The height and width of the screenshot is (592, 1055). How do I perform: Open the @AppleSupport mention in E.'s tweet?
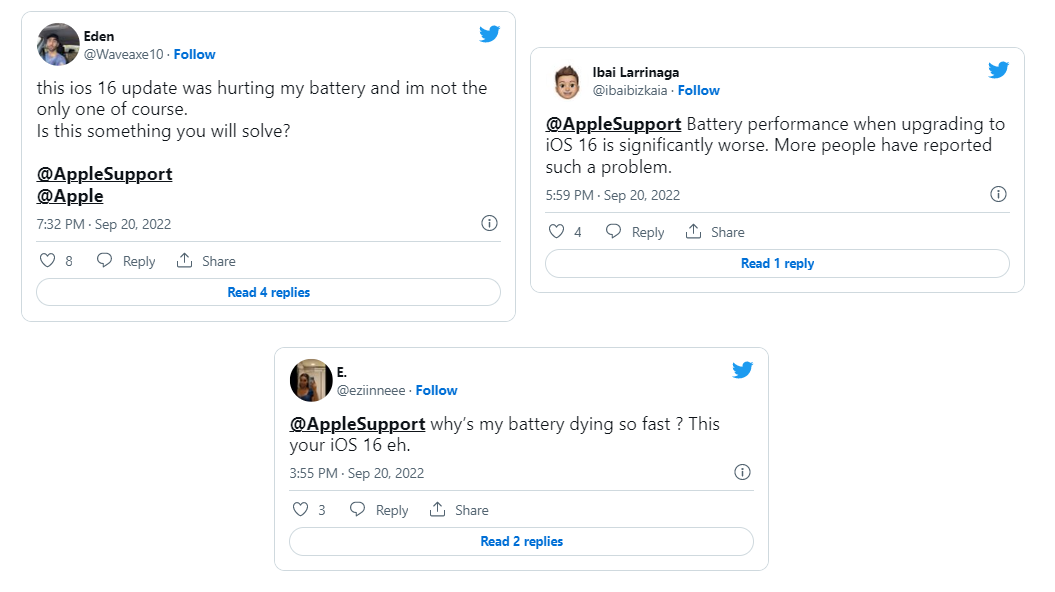(x=357, y=423)
